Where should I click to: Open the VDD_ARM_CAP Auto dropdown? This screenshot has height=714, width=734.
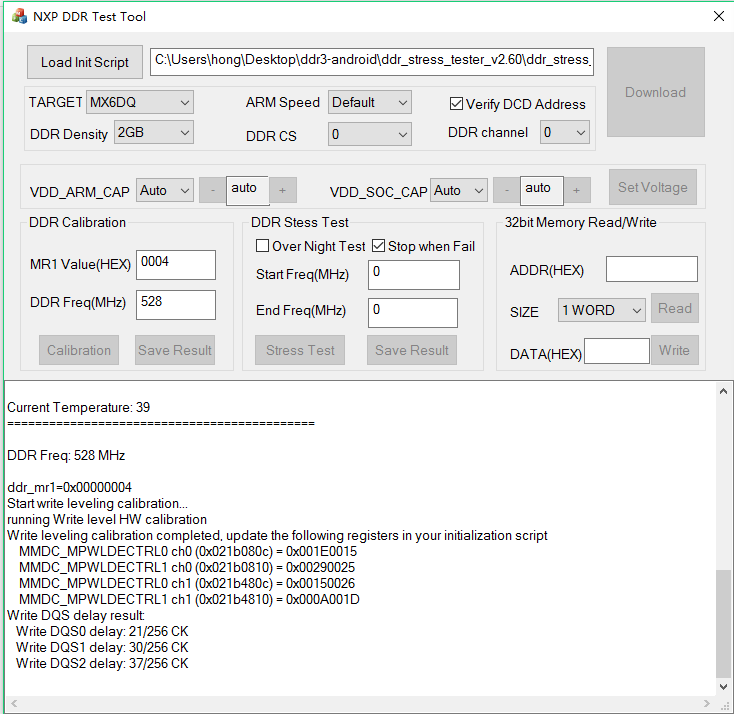coord(165,191)
